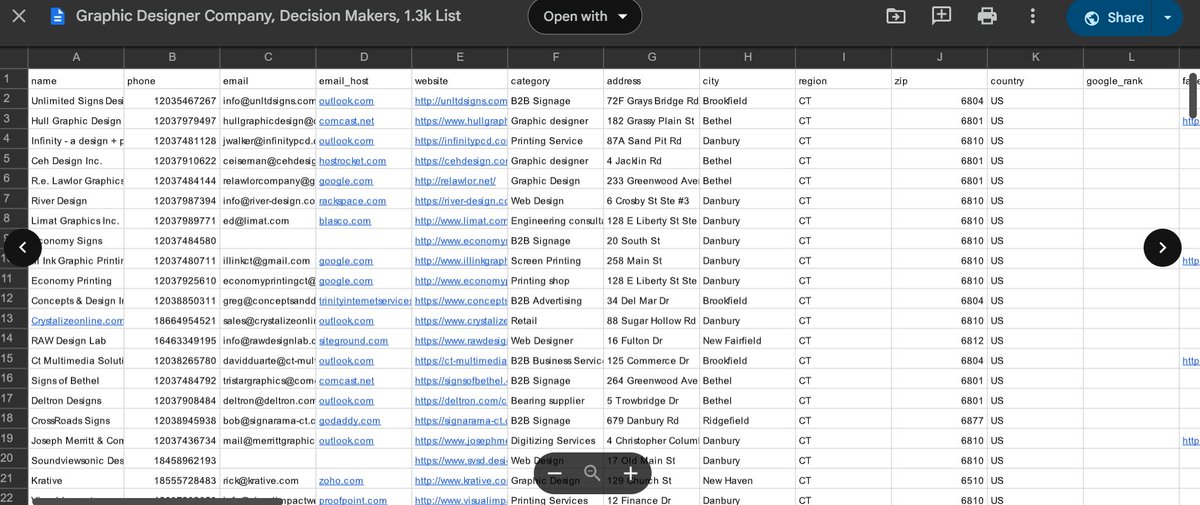This screenshot has width=1200, height=505.
Task: Click the Google Docs file type icon
Action: (57, 16)
